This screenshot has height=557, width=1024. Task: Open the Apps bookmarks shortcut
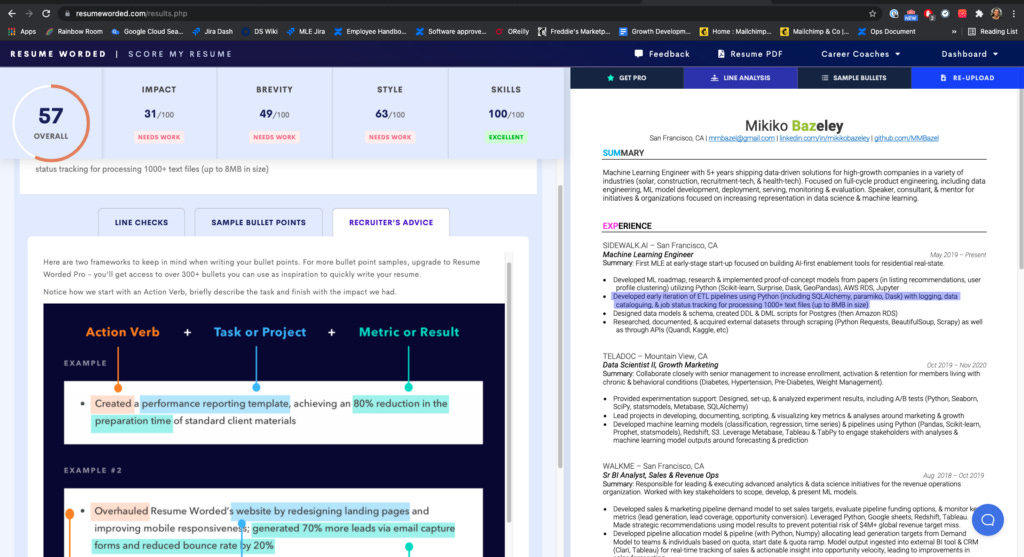pyautogui.click(x=22, y=31)
